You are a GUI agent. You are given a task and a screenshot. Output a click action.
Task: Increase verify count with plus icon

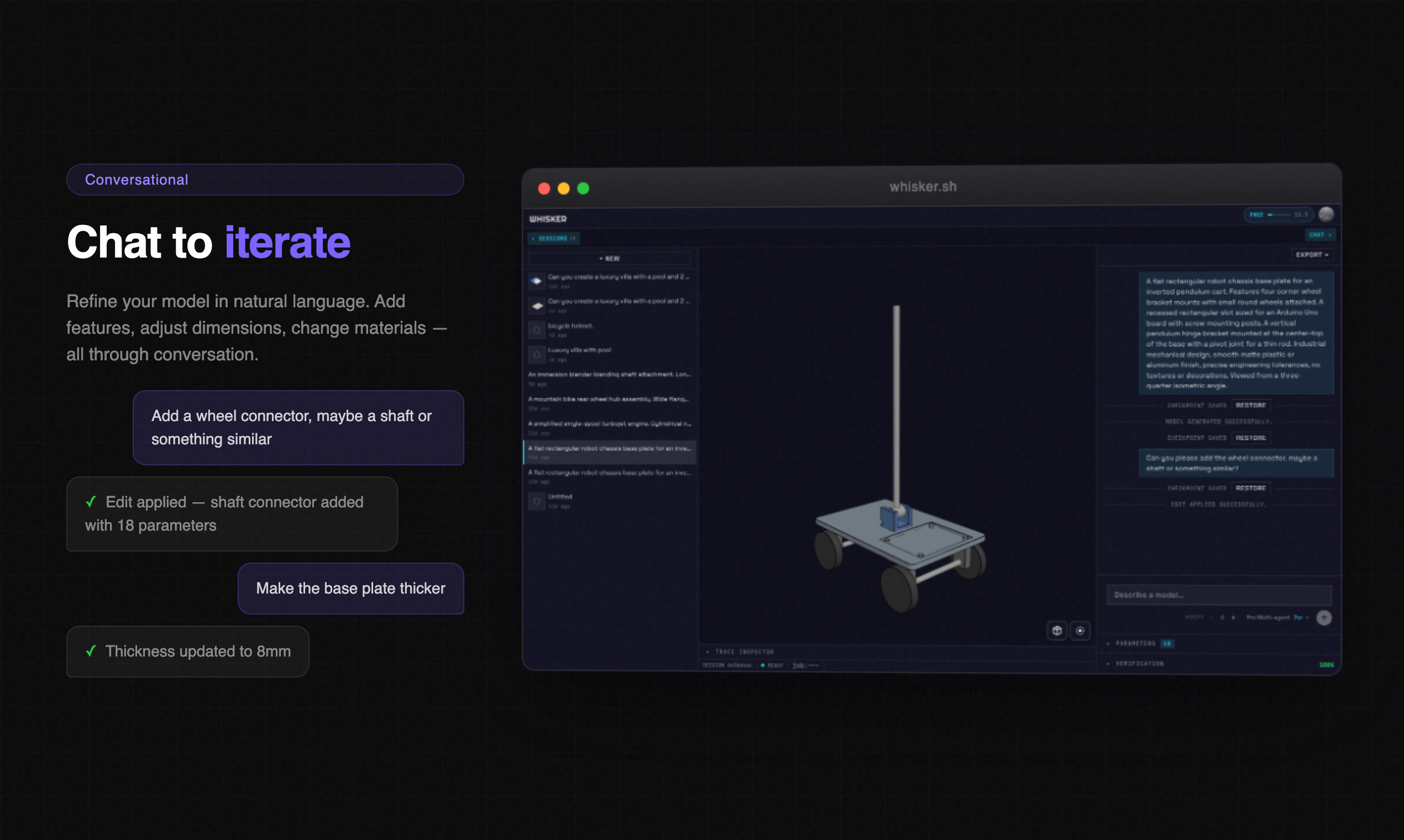tap(1234, 617)
